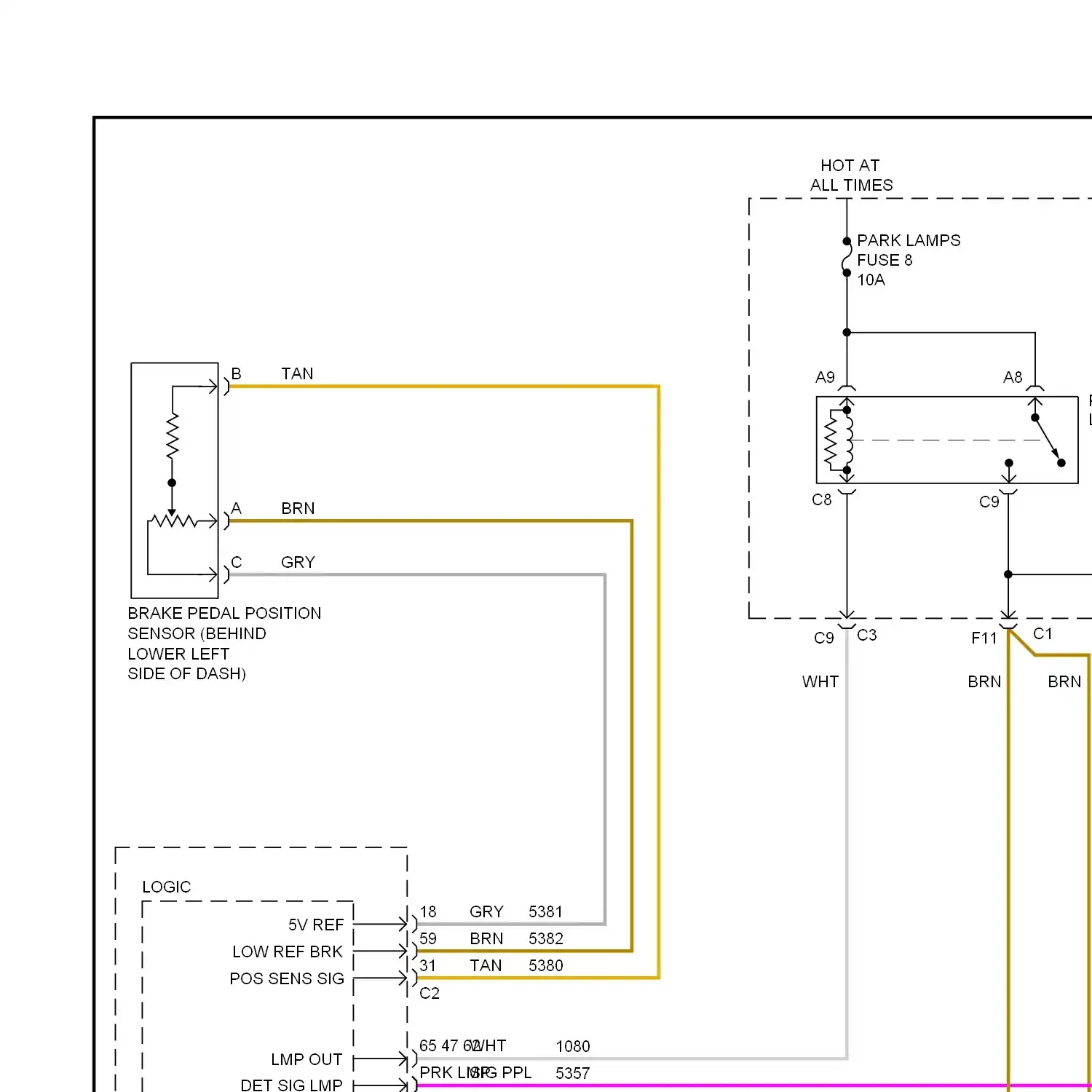Click pin number "31"
Image resolution: width=1092 pixels, height=1092 pixels.
click(428, 965)
